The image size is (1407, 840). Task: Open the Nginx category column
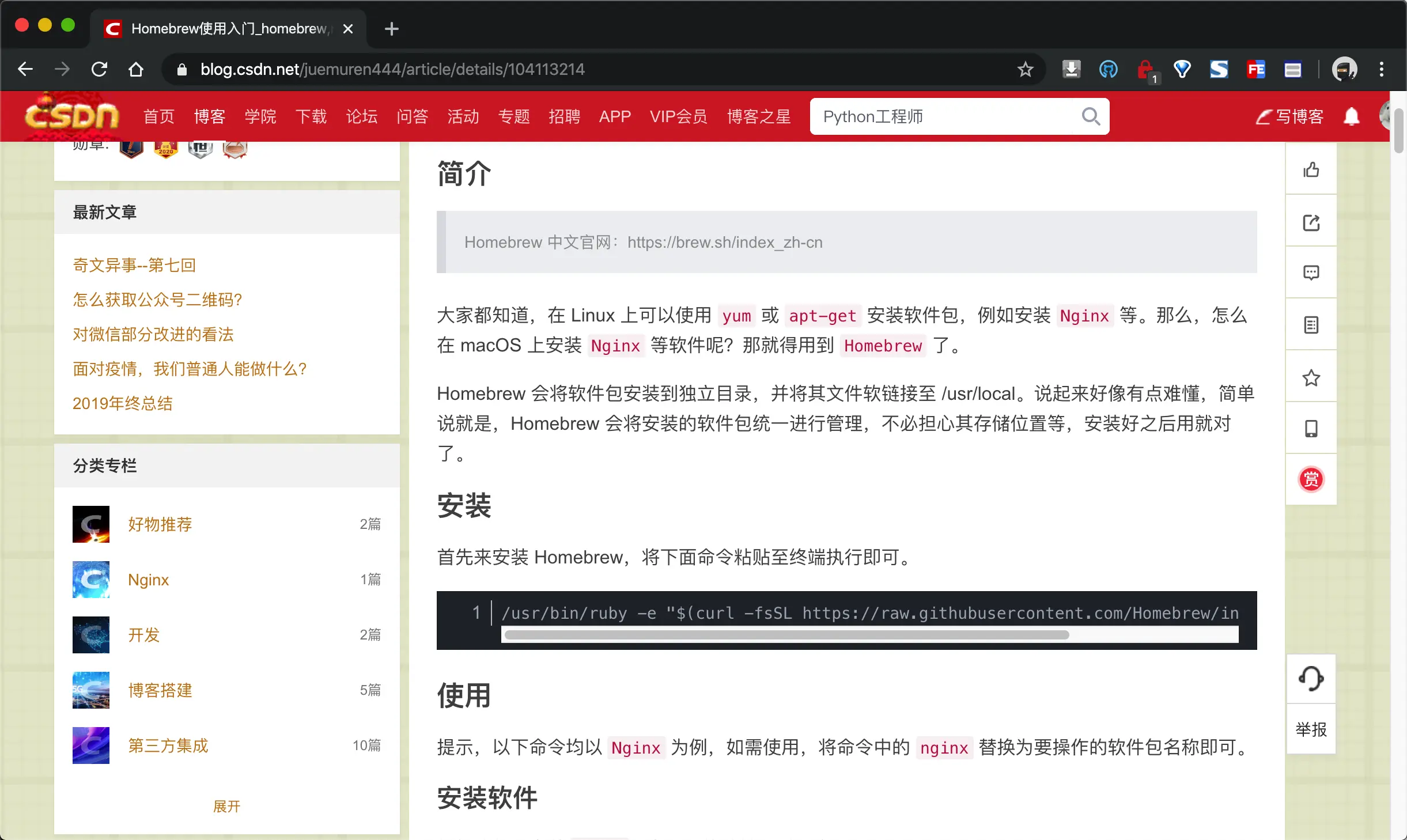tap(147, 580)
